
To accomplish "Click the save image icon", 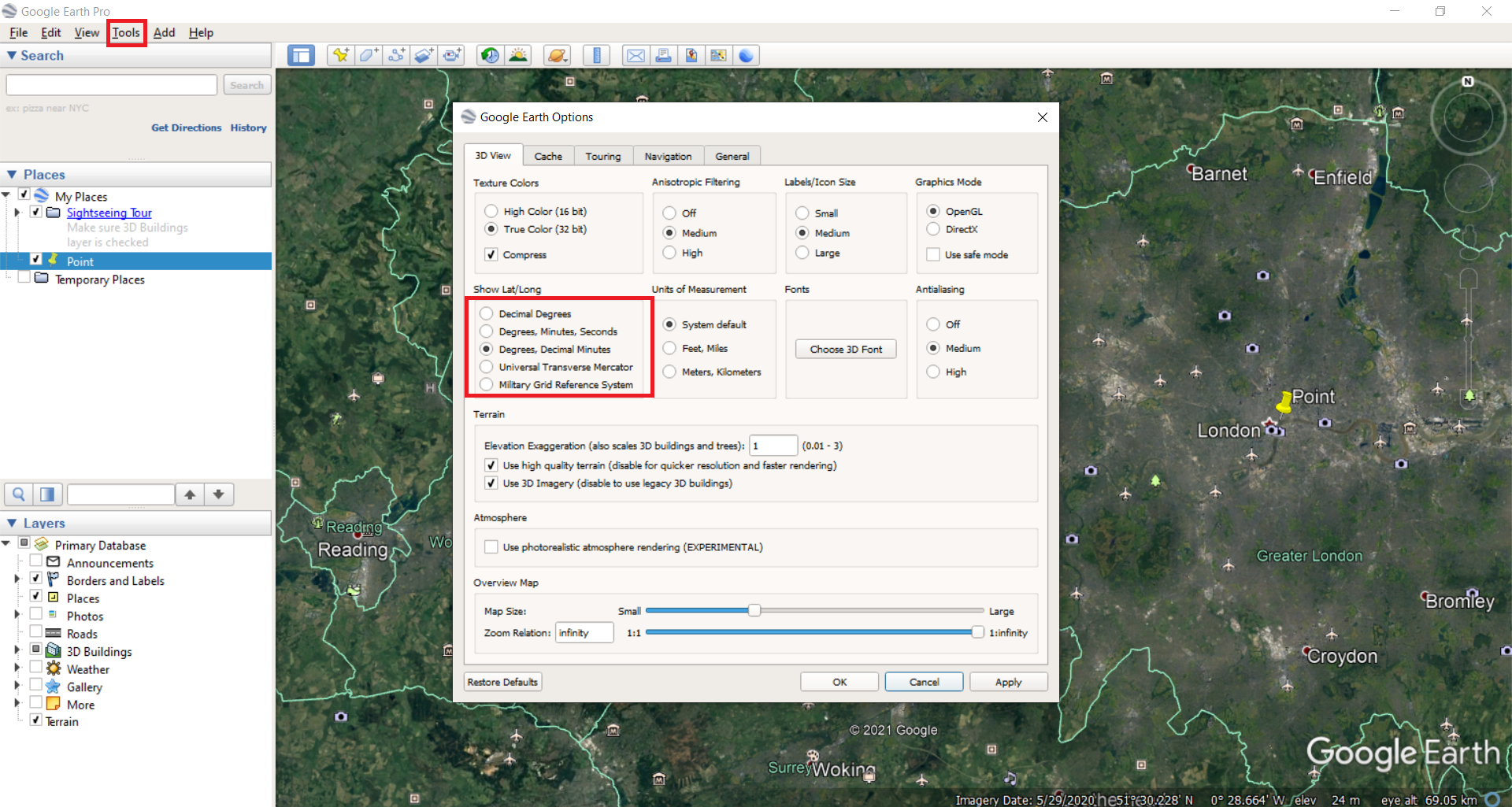I will point(691,56).
